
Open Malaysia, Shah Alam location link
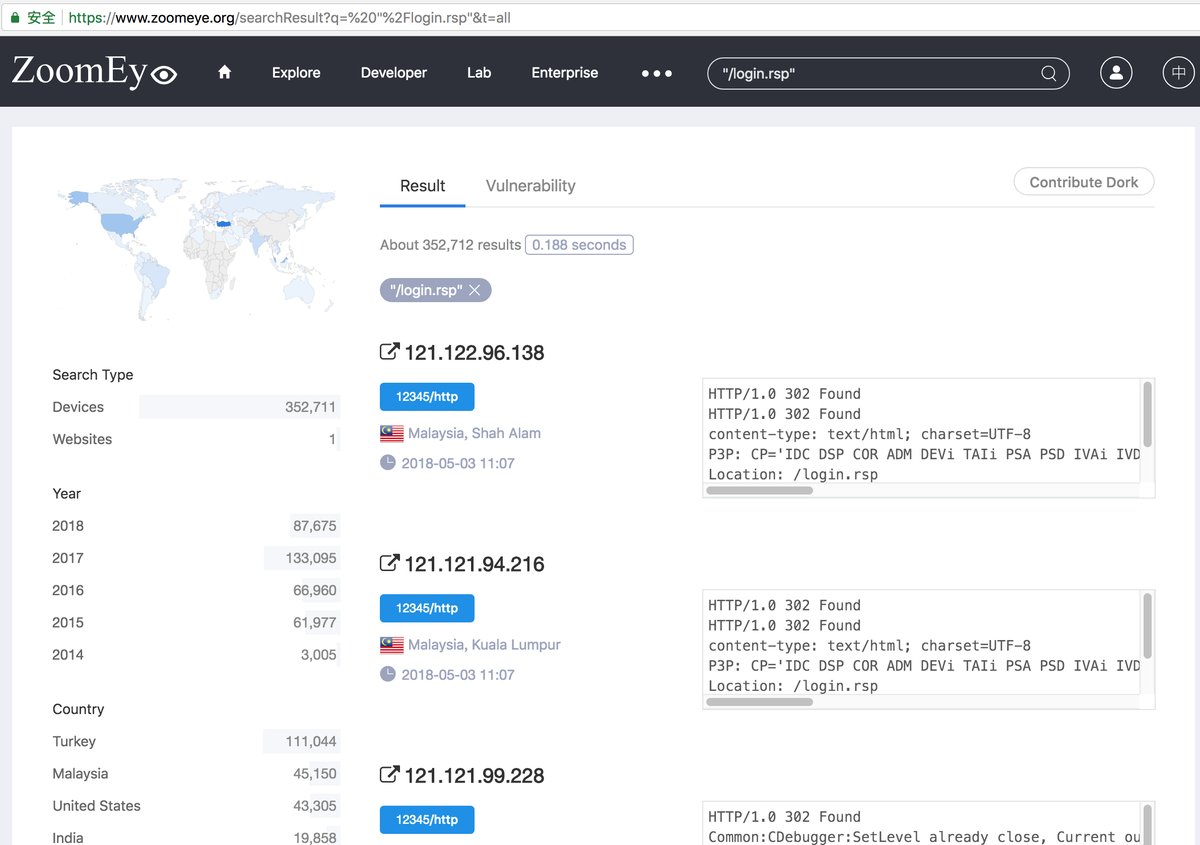pos(474,433)
